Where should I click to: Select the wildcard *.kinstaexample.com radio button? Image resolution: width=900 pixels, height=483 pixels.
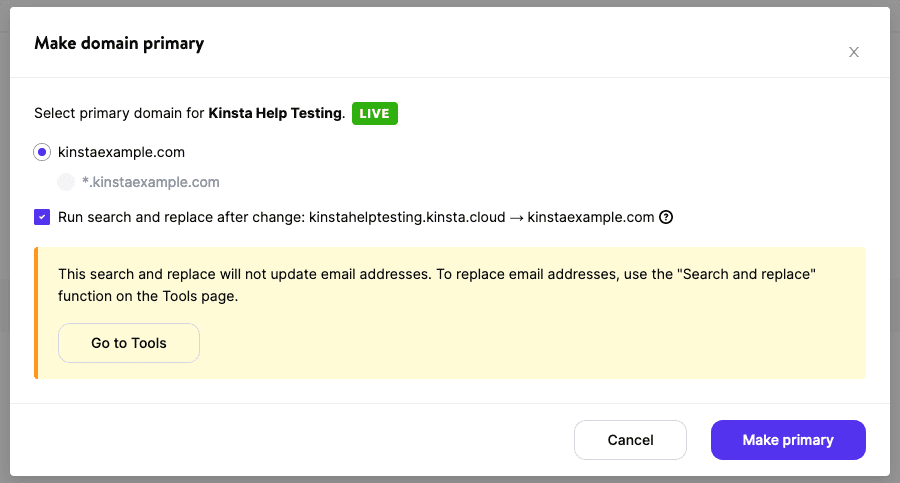pyautogui.click(x=66, y=182)
